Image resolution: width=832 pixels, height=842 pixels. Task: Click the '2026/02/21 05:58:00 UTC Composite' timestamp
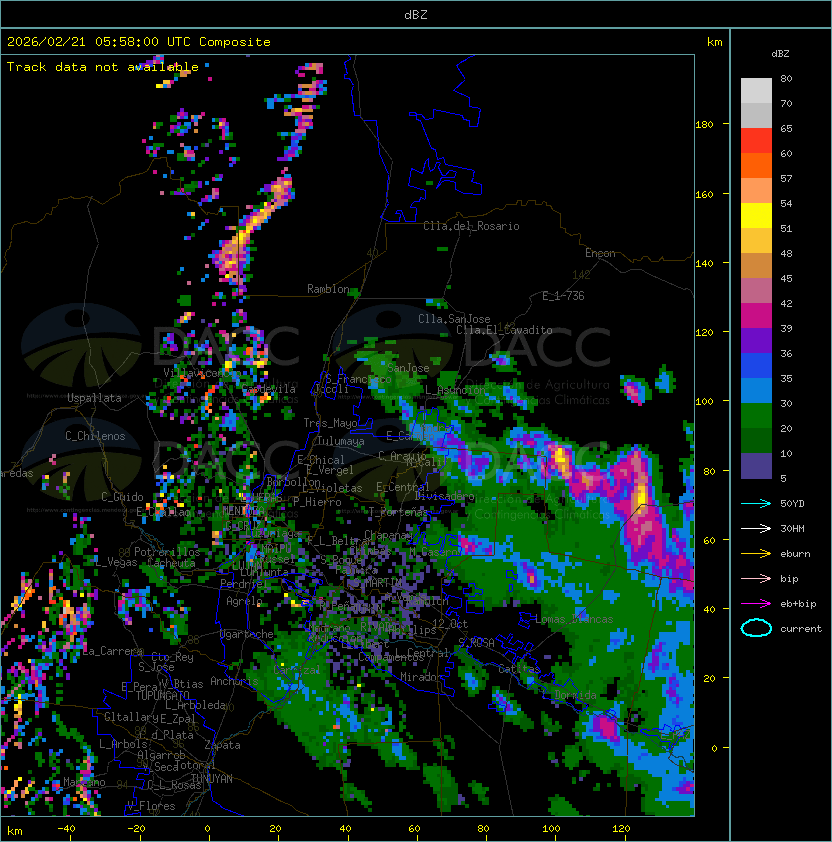(x=139, y=42)
